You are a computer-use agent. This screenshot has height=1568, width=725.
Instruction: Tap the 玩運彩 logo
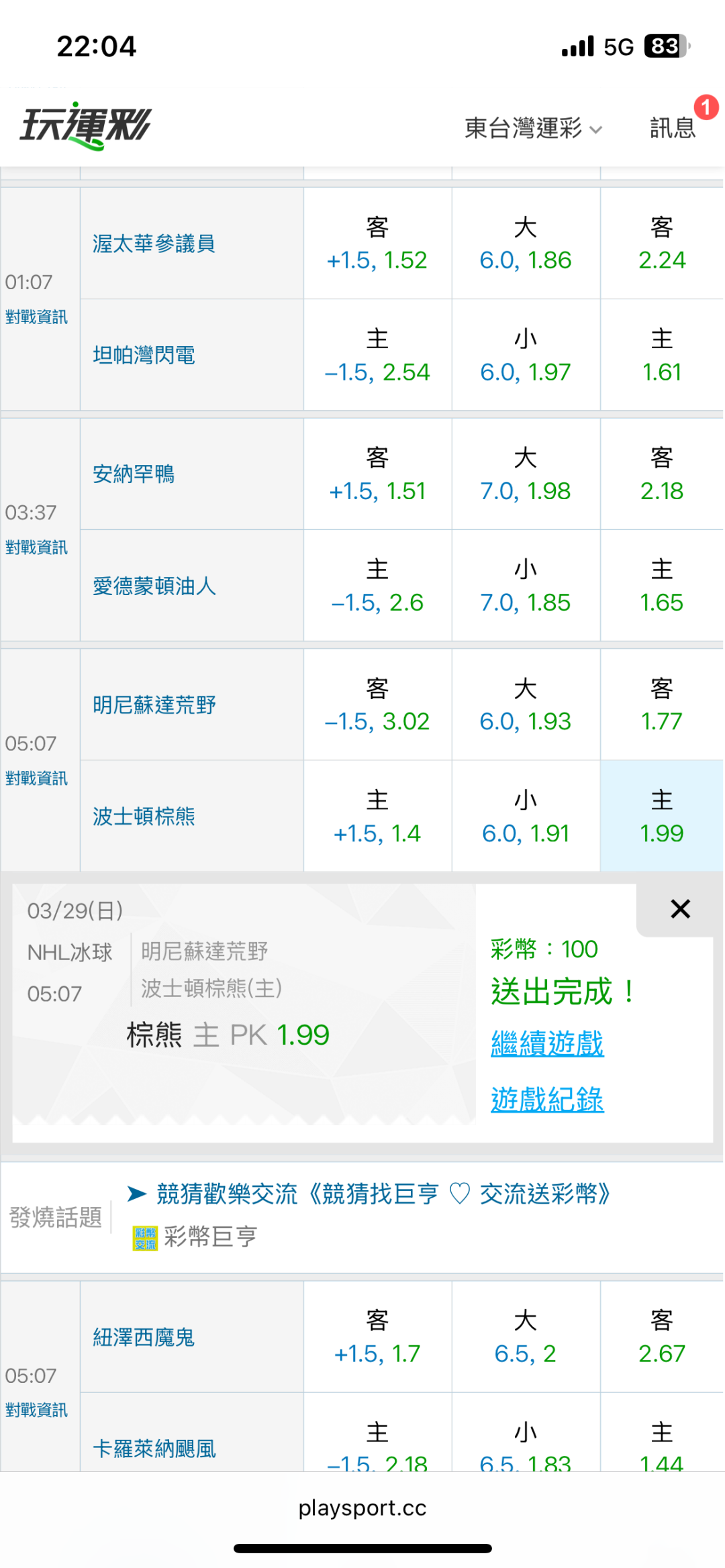[86, 126]
